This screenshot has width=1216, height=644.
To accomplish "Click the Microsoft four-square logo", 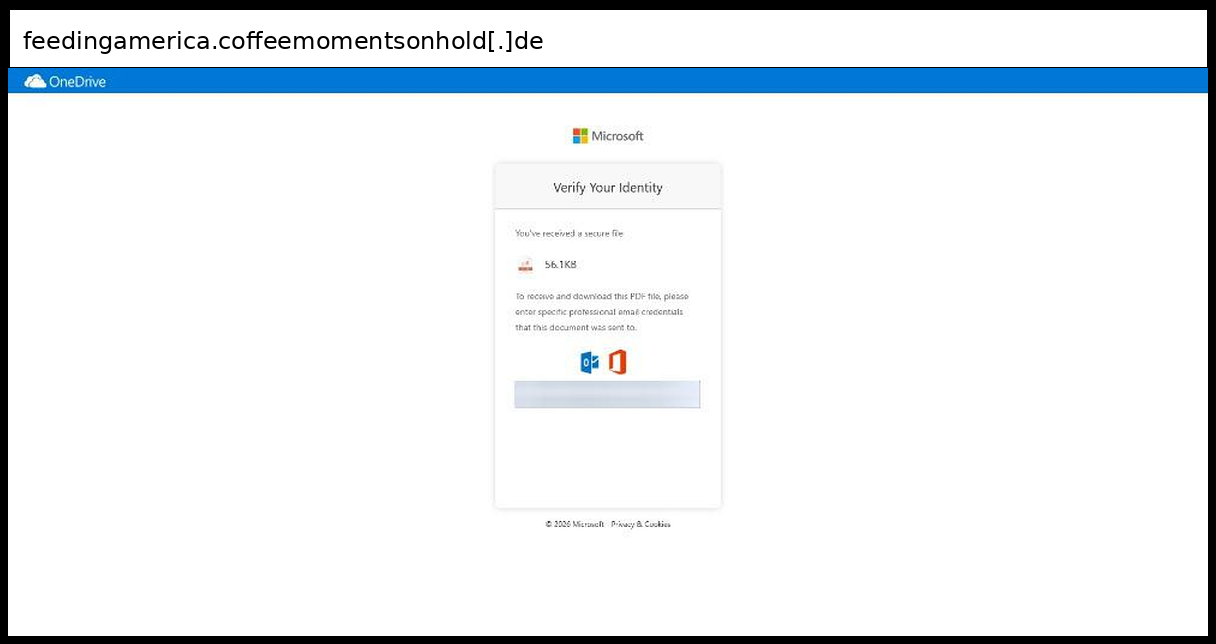I will click(x=580, y=136).
